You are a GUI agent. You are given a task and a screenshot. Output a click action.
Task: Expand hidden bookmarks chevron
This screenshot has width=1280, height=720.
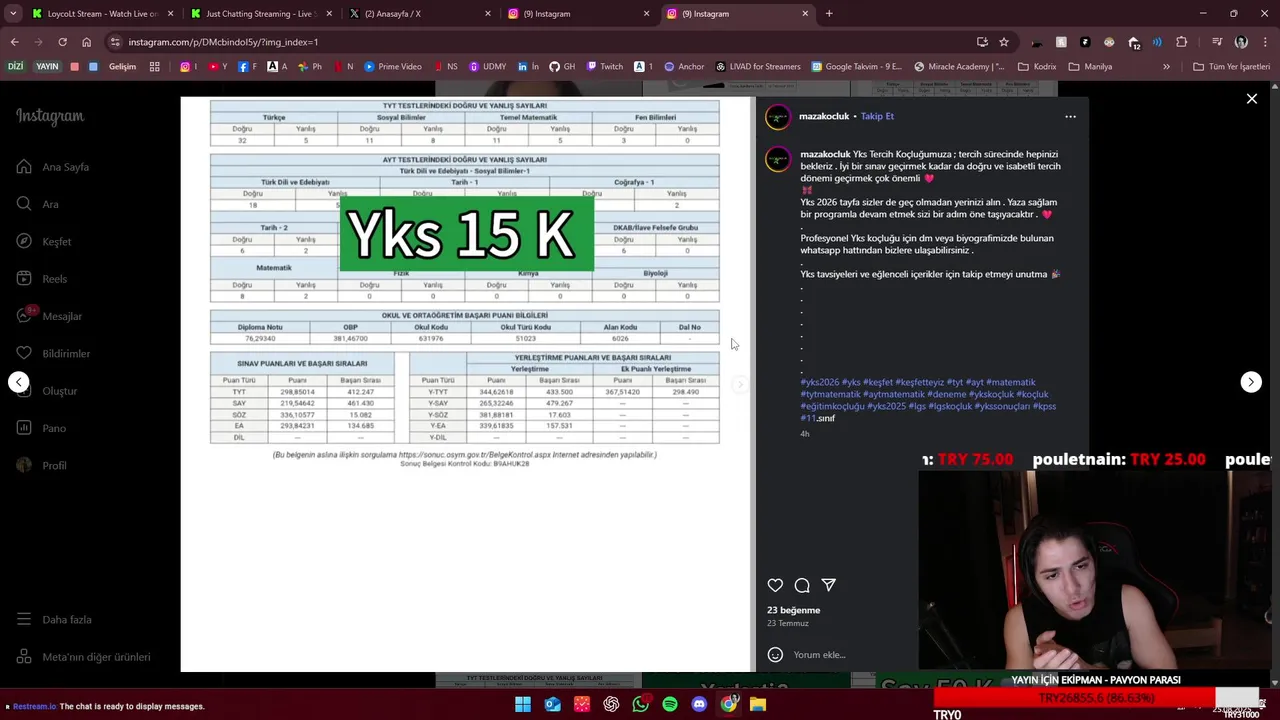click(x=1166, y=67)
